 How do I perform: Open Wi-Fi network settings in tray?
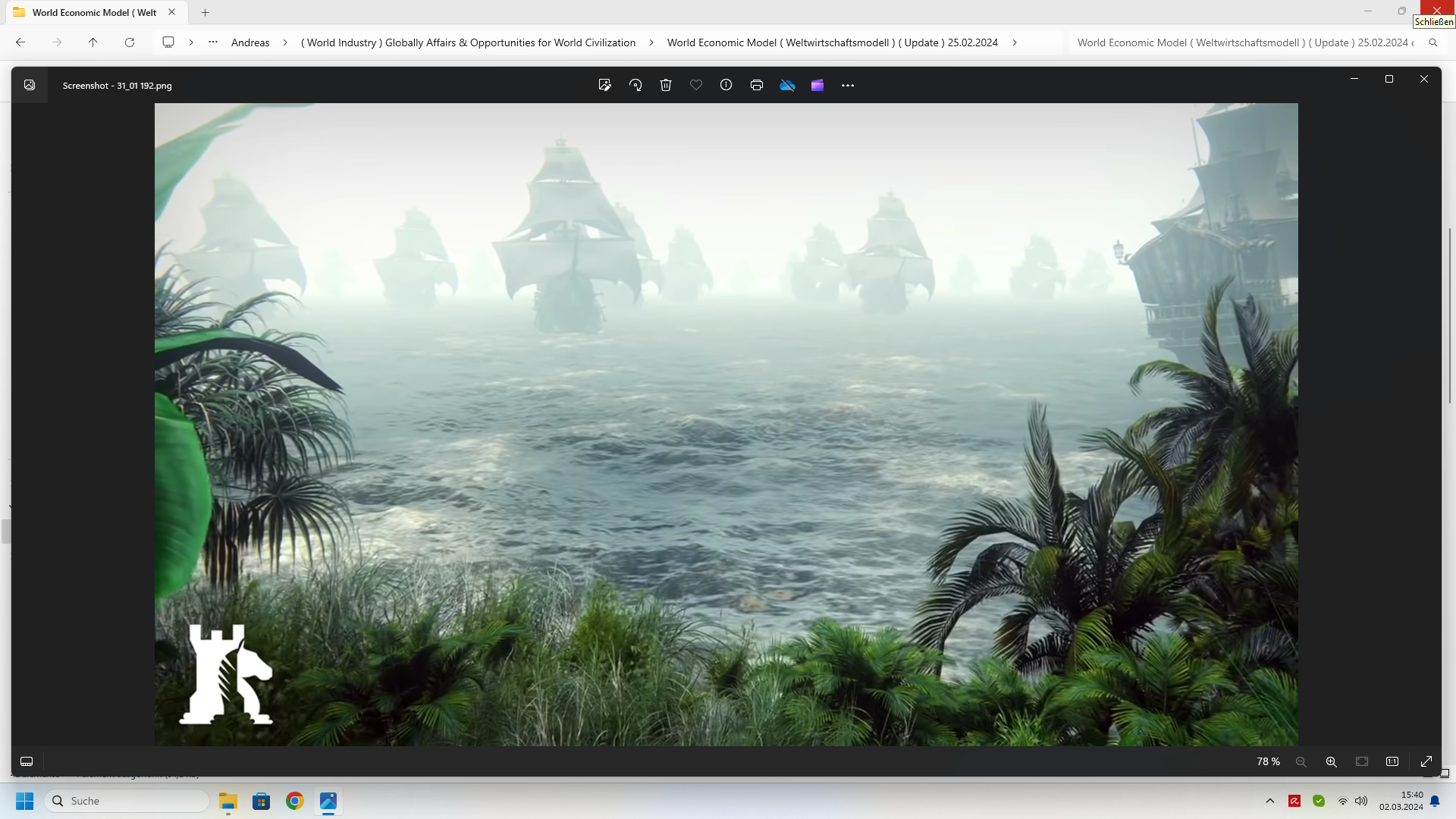[1343, 801]
